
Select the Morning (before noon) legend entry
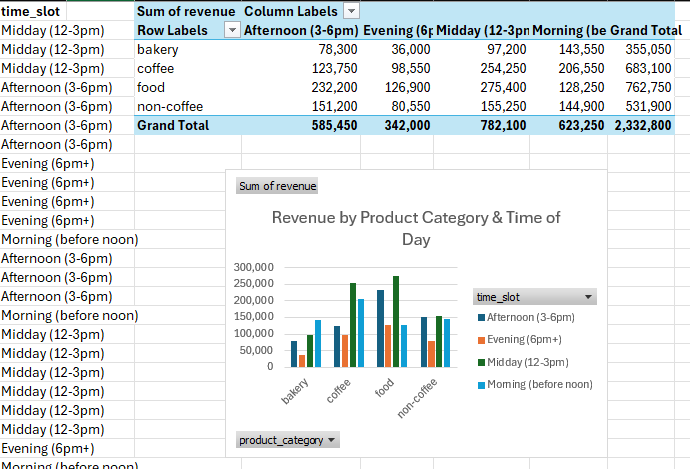[x=539, y=384]
